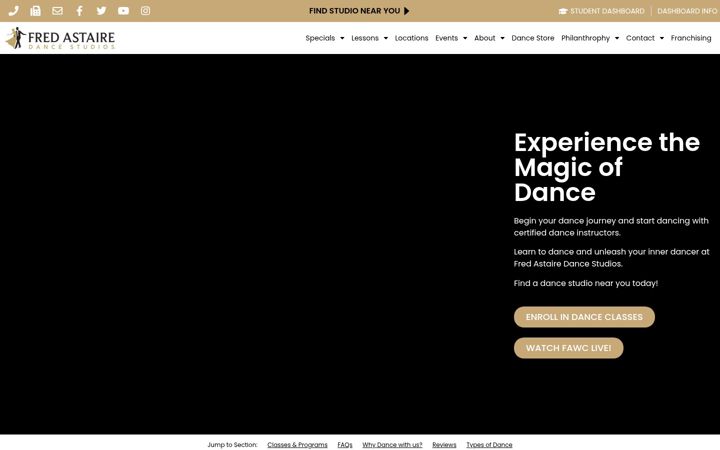Click the Fred Astaire Dance Studios logo

pos(60,38)
